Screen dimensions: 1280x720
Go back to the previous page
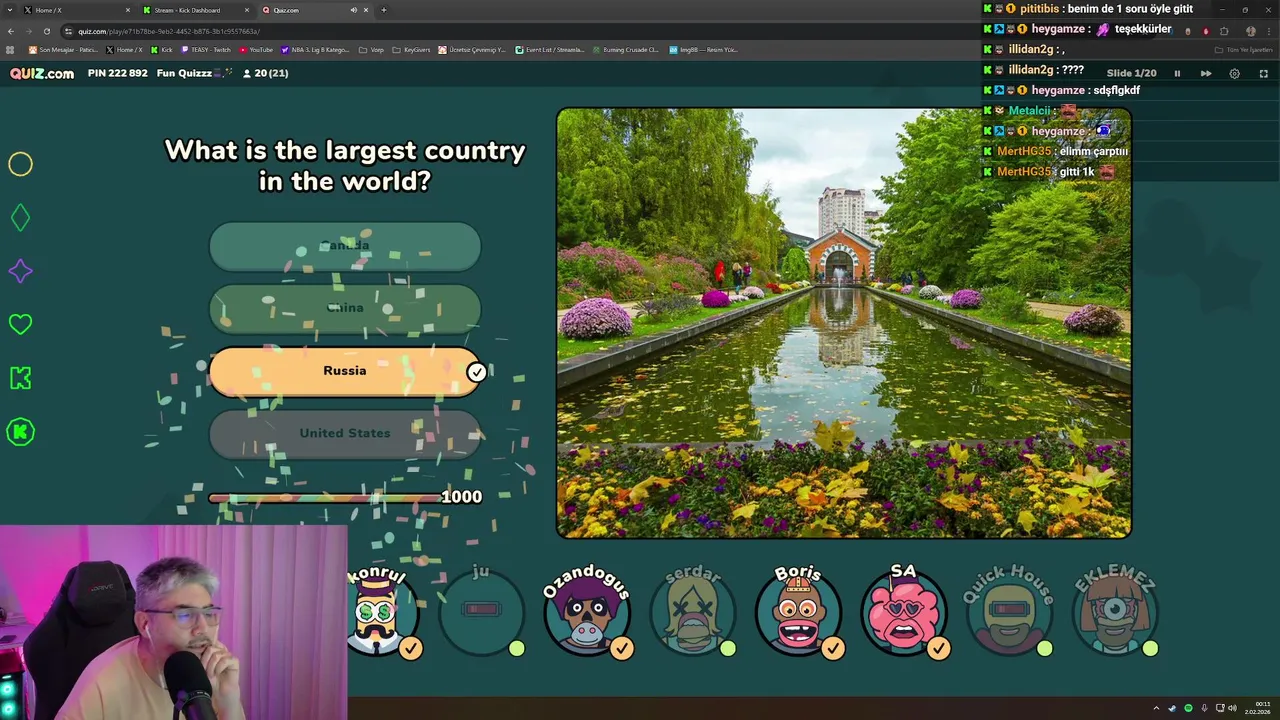(x=11, y=31)
